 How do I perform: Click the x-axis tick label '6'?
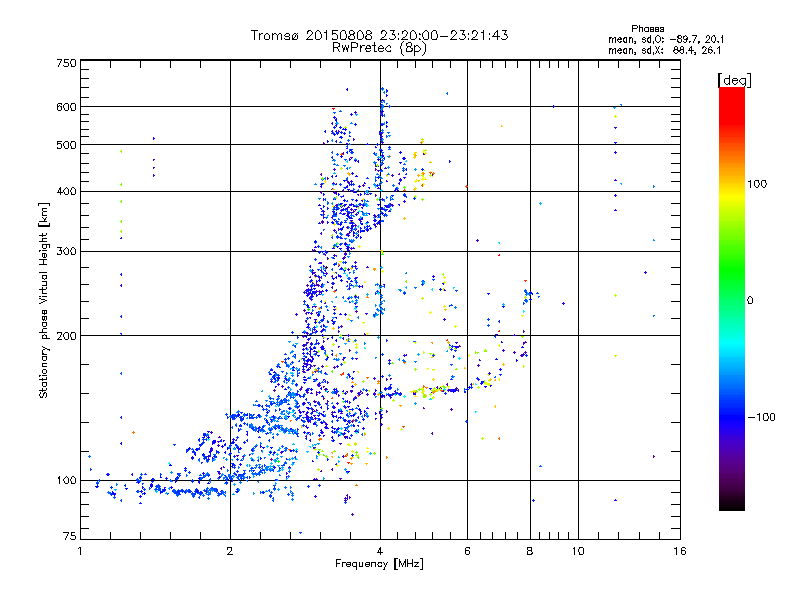467,551
